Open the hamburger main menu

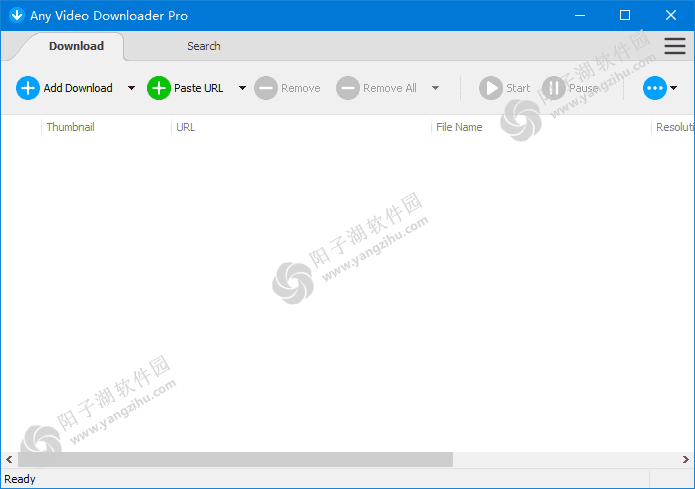(x=675, y=46)
